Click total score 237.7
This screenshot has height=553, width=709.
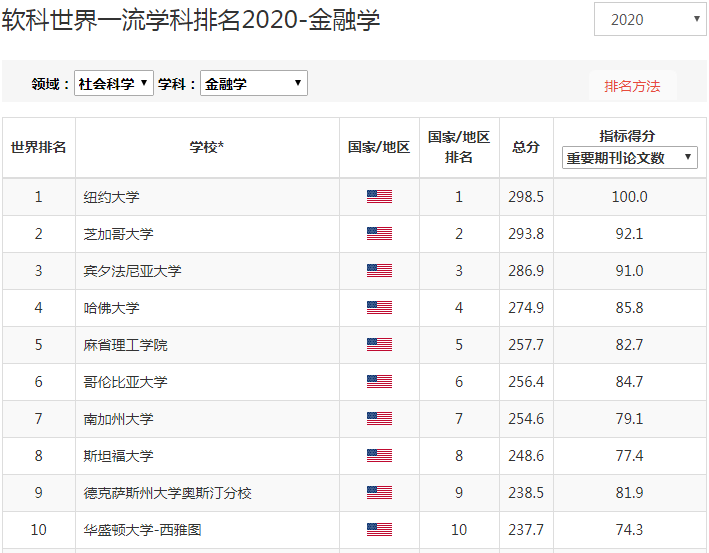pos(526,530)
